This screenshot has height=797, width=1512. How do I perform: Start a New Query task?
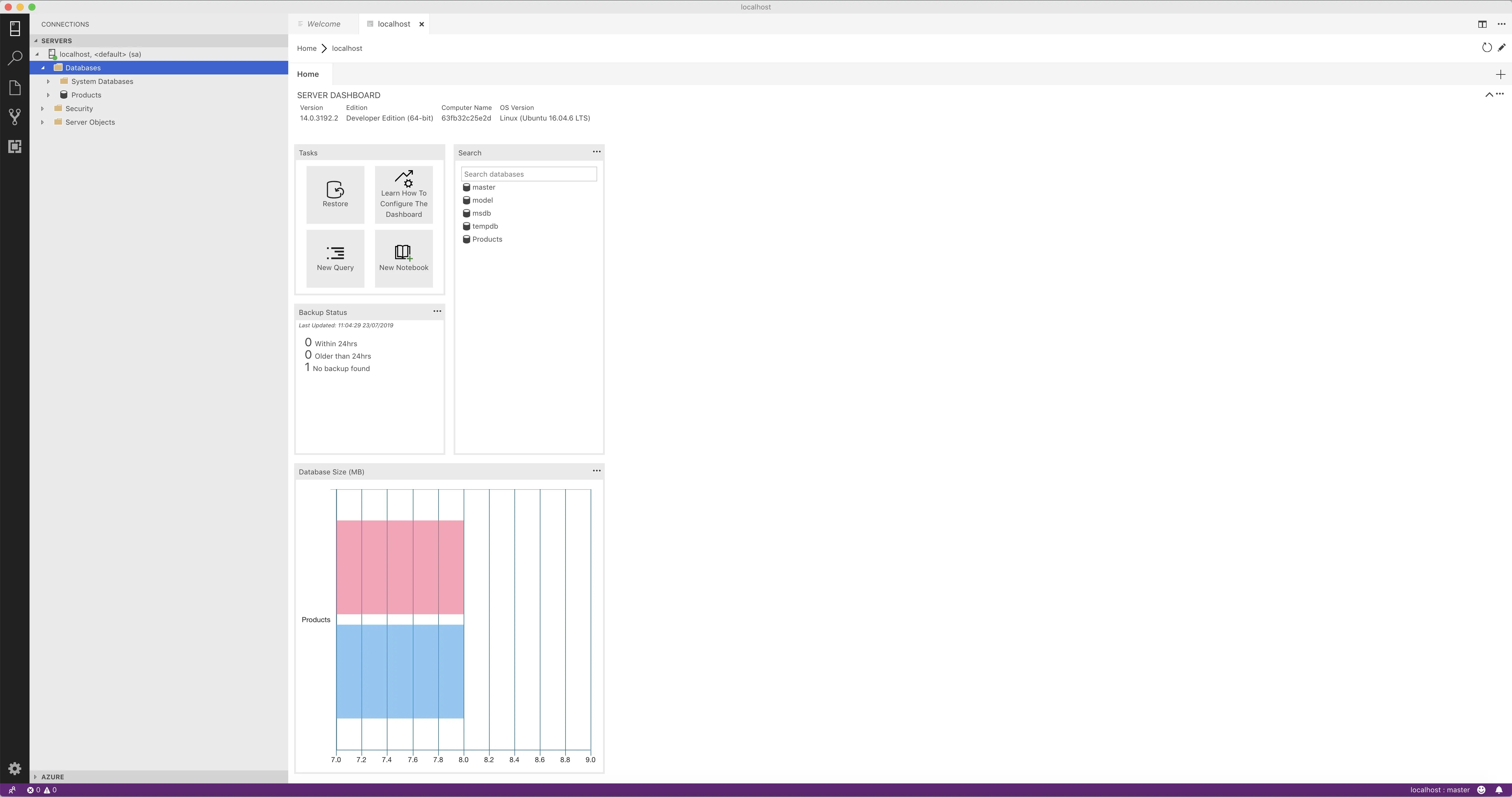[x=335, y=258]
